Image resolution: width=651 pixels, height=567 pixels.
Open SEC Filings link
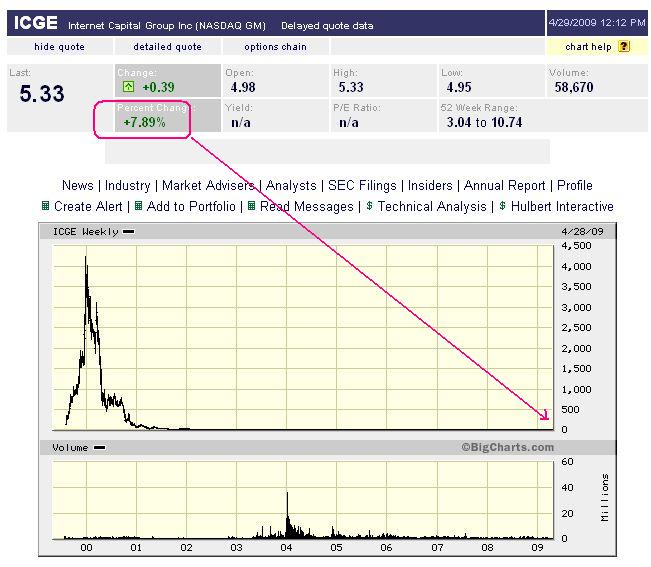362,185
